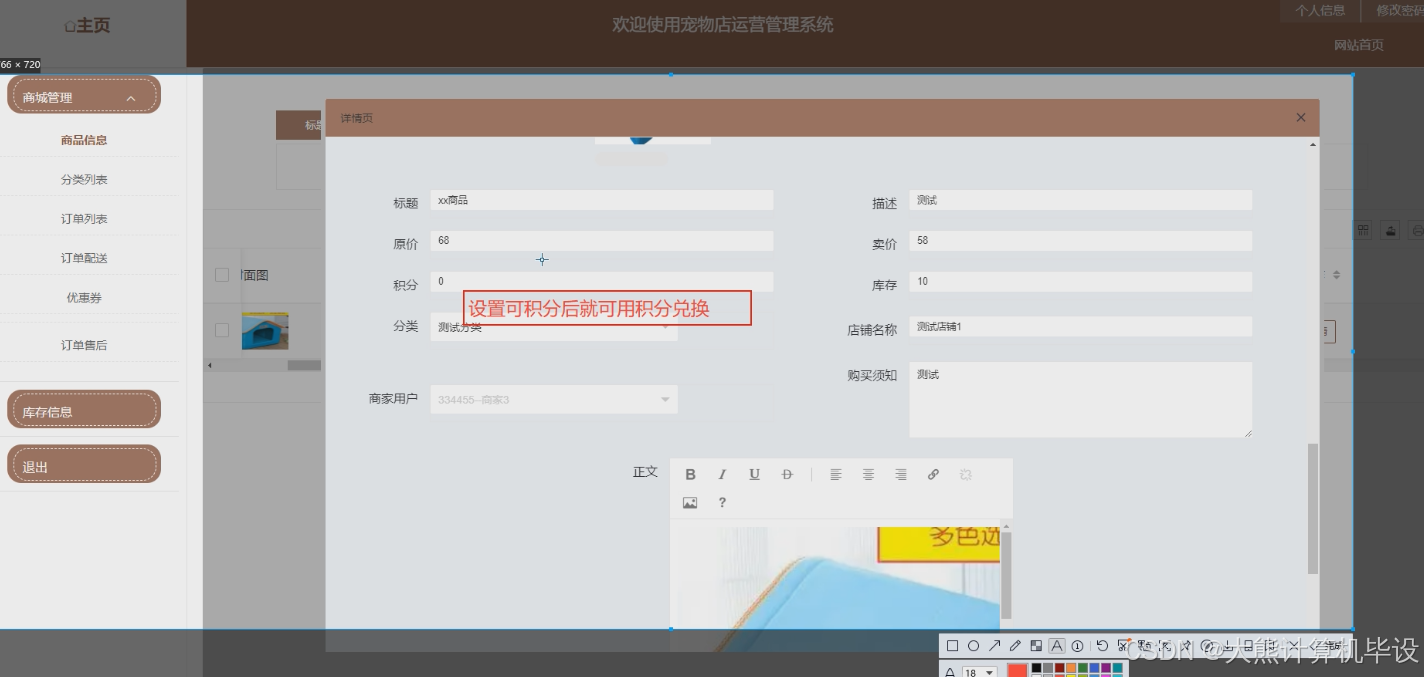Center-align the editor text
Image resolution: width=1424 pixels, height=677 pixels.
pos(868,475)
